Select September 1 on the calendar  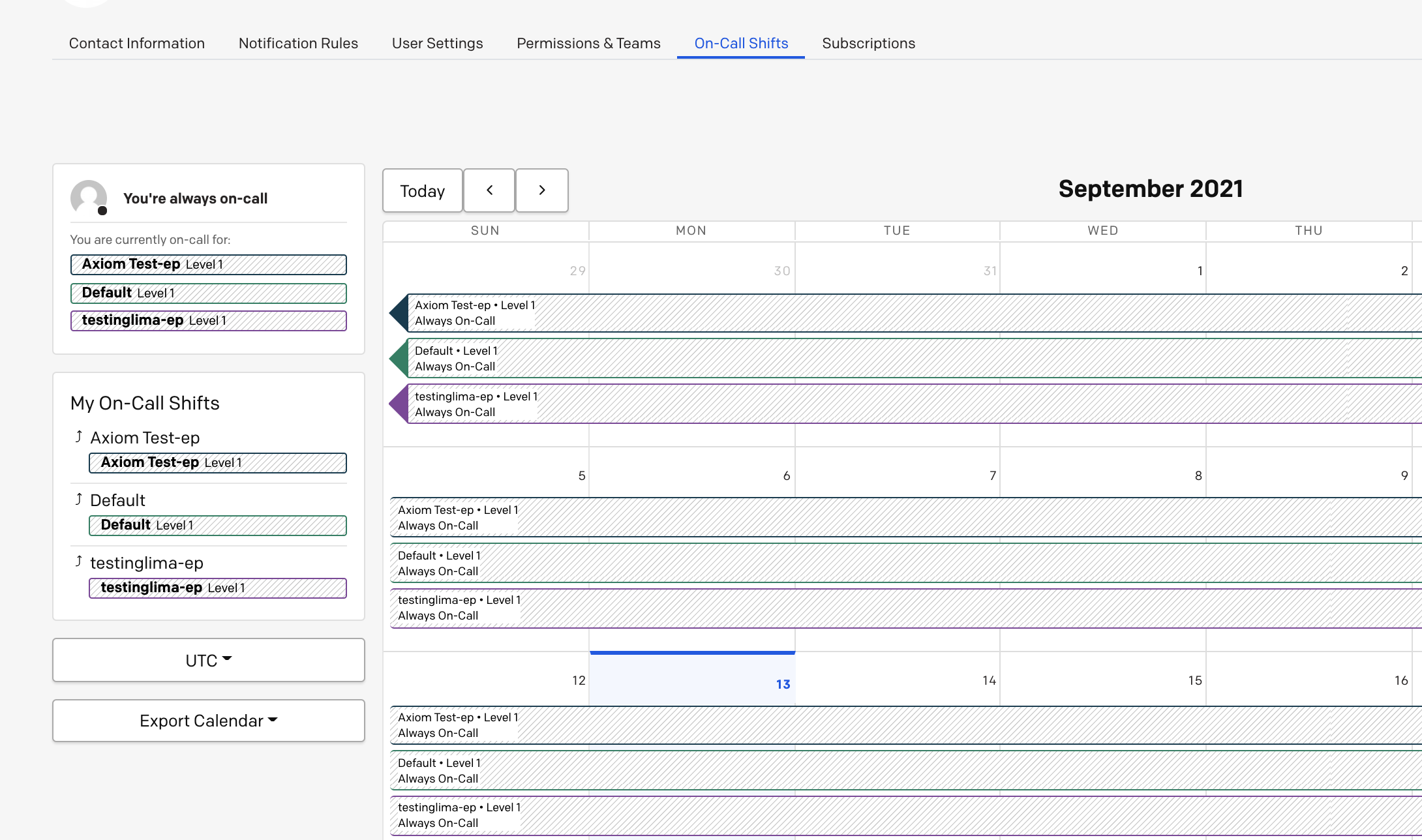point(1200,271)
